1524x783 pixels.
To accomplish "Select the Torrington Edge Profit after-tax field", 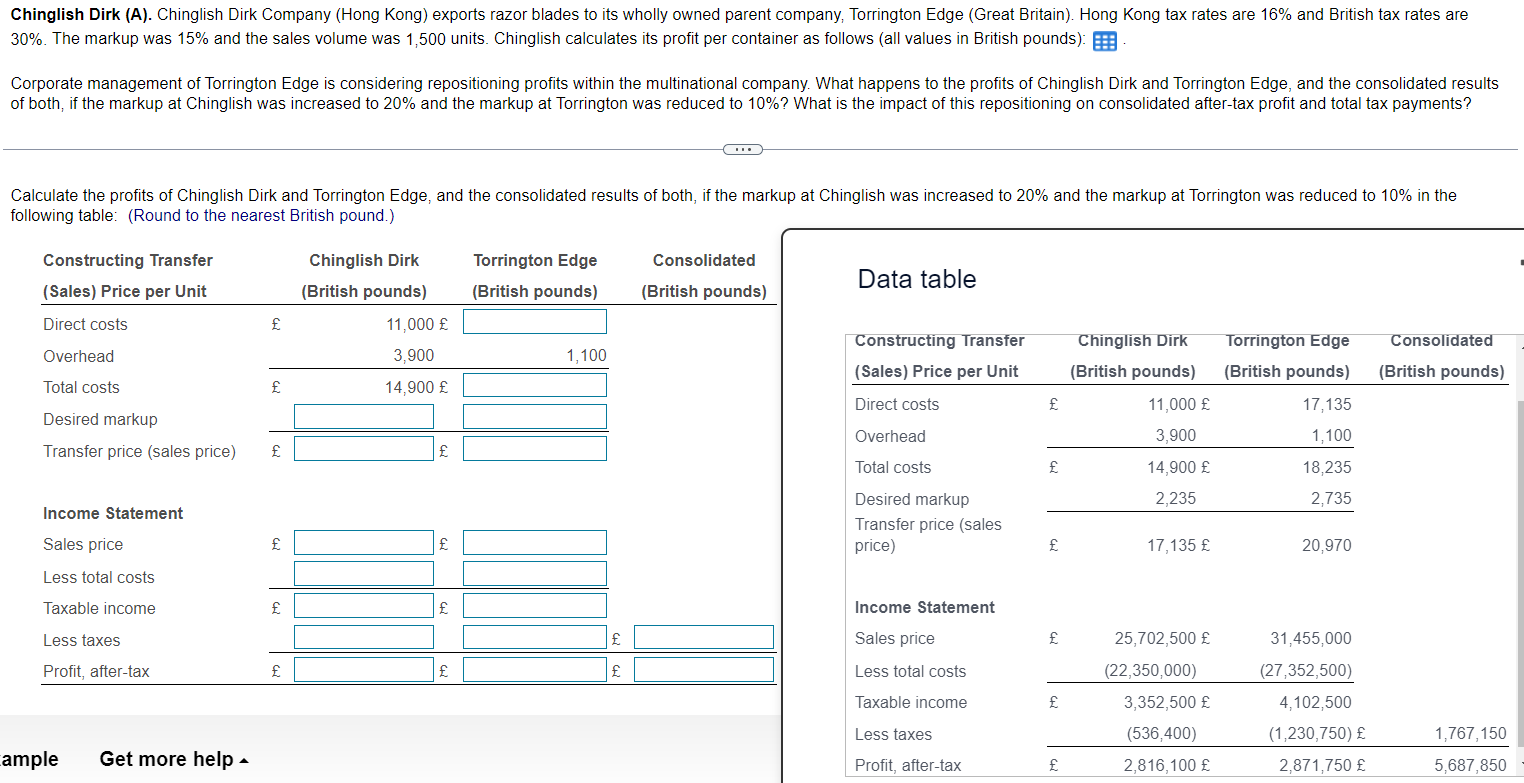I will tap(534, 669).
